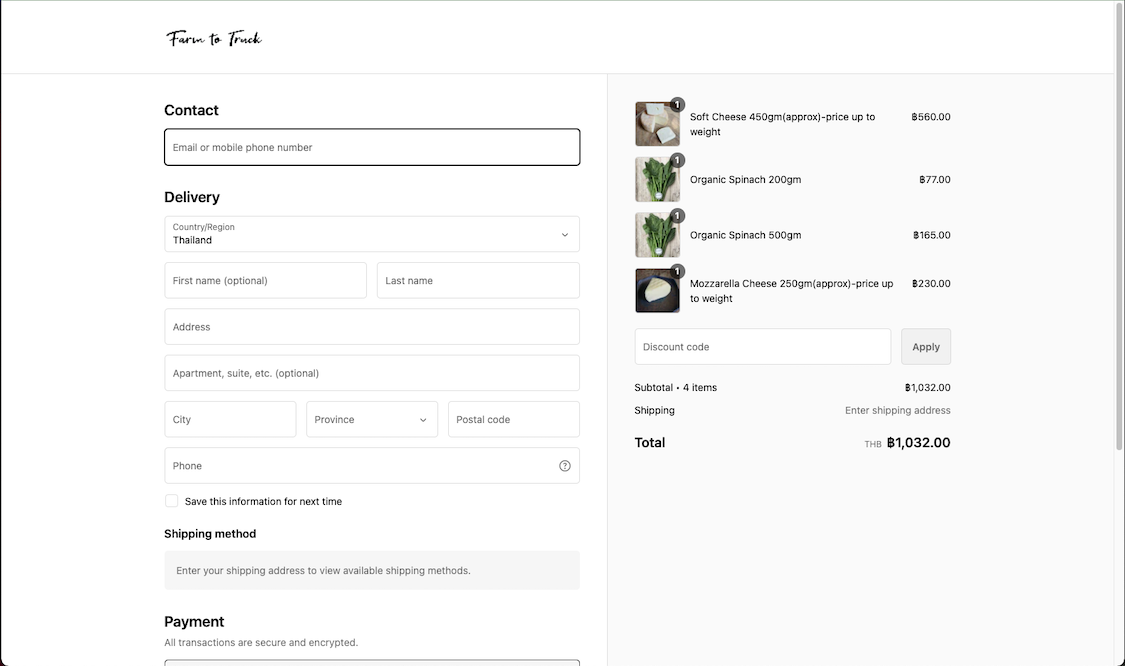Click the Phone input field
The height and width of the screenshot is (666, 1125).
tap(372, 466)
